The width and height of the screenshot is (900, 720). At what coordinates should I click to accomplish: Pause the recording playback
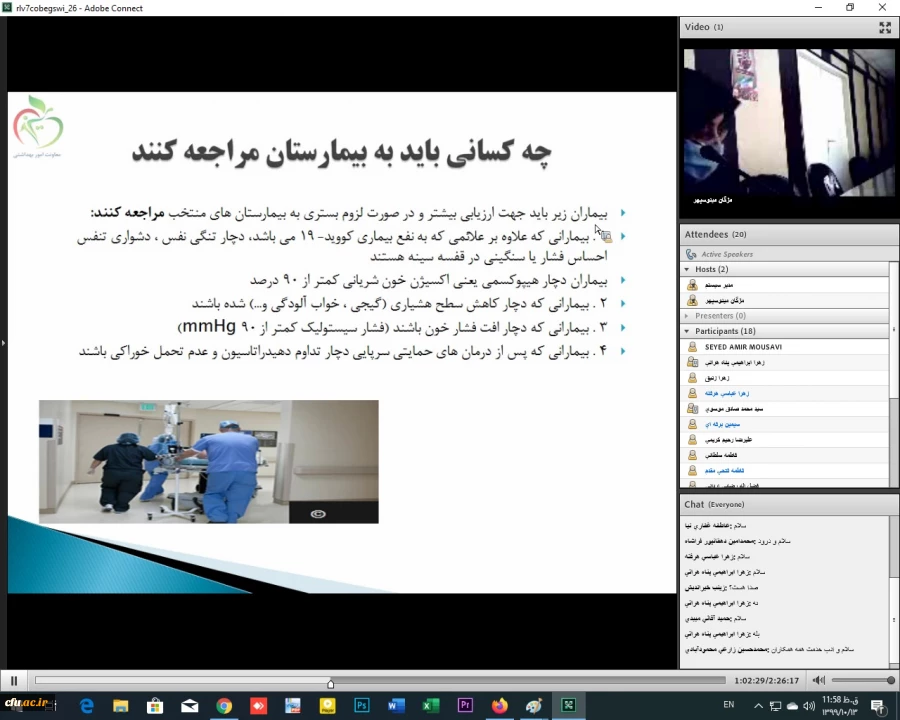pyautogui.click(x=14, y=680)
